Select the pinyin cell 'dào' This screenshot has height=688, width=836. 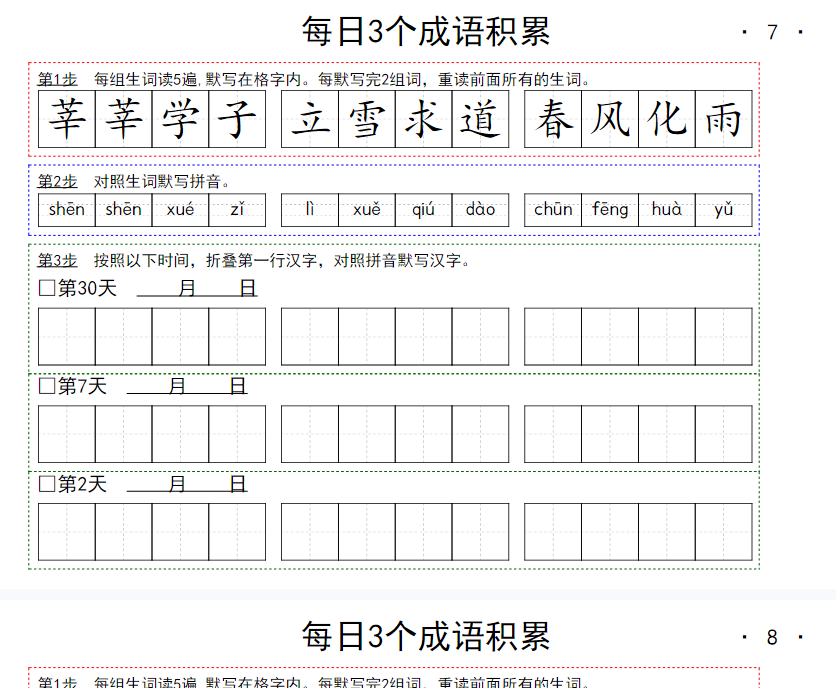480,210
